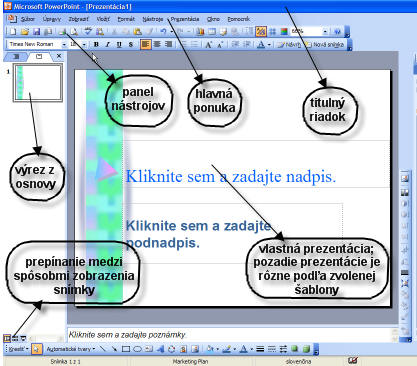Click the Insert WordArt icon
Image resolution: width=417 pixels, height=366 pixels.
point(160,349)
